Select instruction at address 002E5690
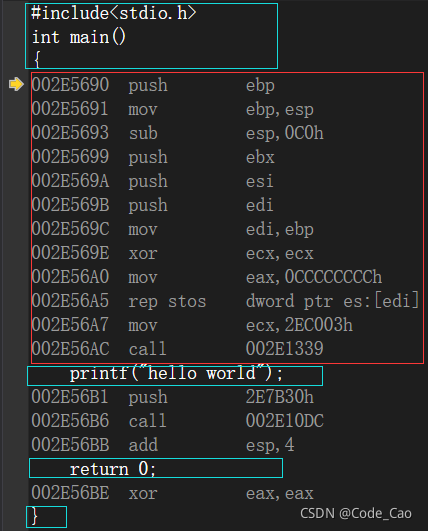The height and width of the screenshot is (531, 428). (153, 85)
